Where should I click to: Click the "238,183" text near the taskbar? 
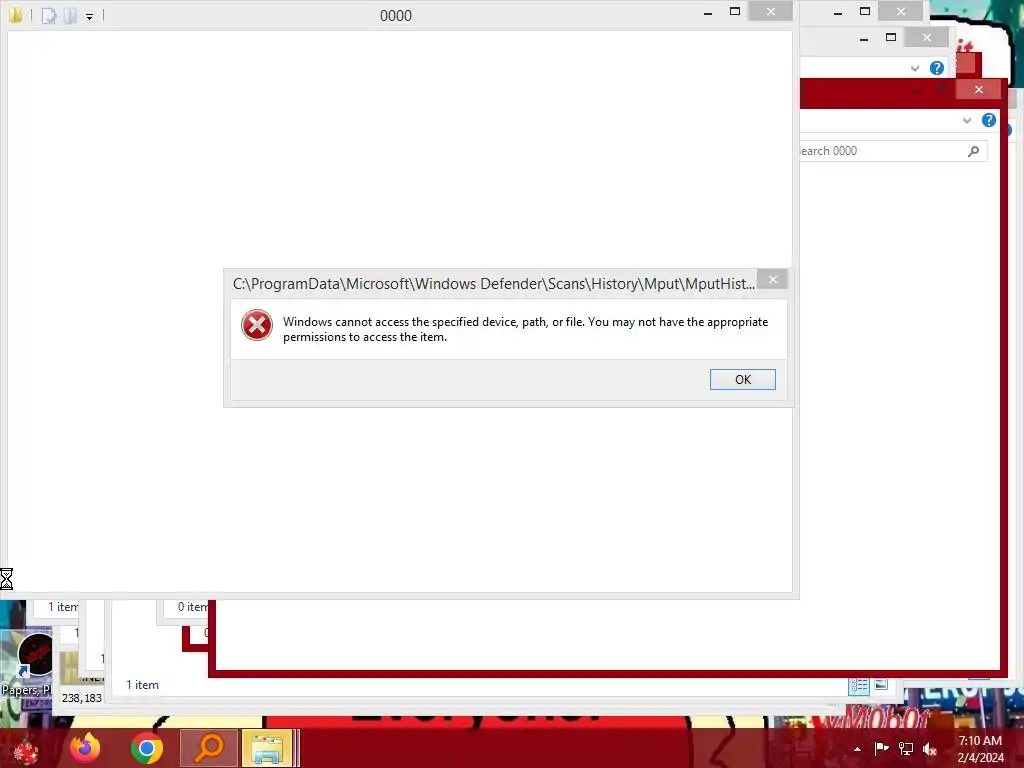82,698
